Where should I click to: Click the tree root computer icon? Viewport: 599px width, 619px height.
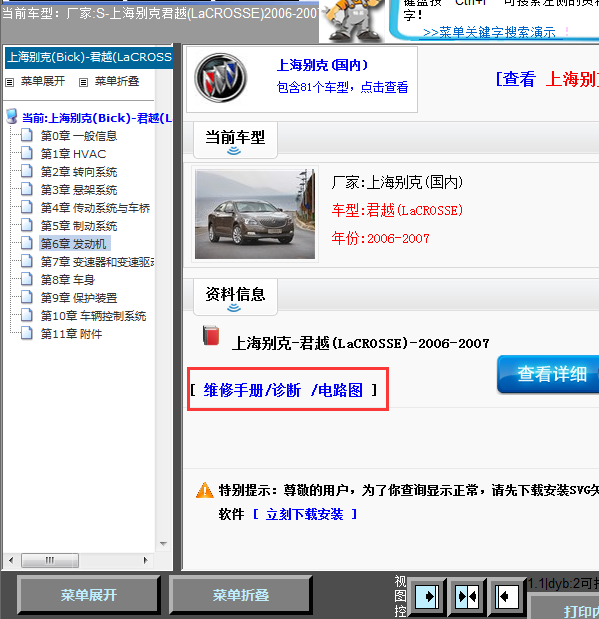pyautogui.click(x=12, y=116)
